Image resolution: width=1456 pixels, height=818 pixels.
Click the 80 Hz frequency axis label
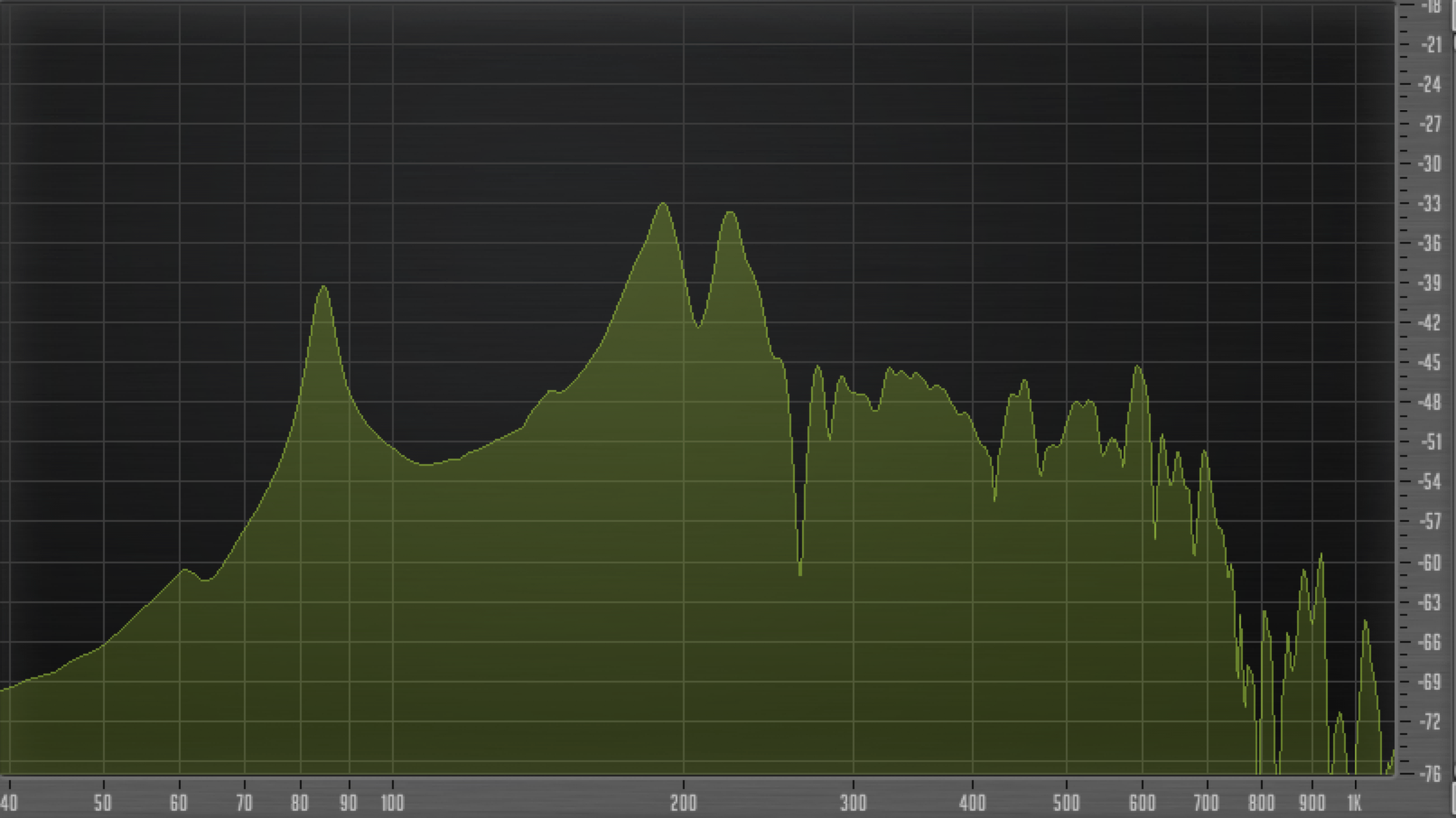tap(300, 803)
